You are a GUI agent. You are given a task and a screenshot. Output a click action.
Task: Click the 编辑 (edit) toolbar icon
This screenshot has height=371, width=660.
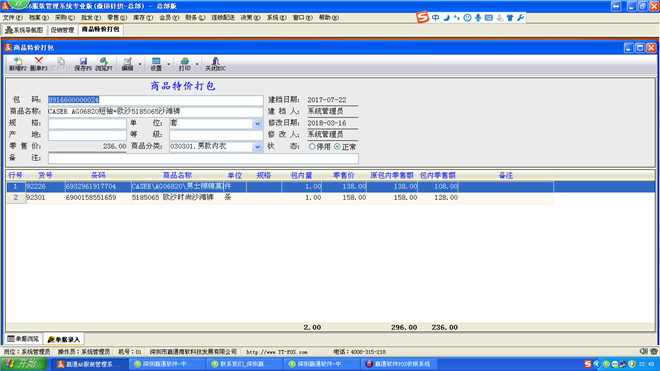coord(127,64)
